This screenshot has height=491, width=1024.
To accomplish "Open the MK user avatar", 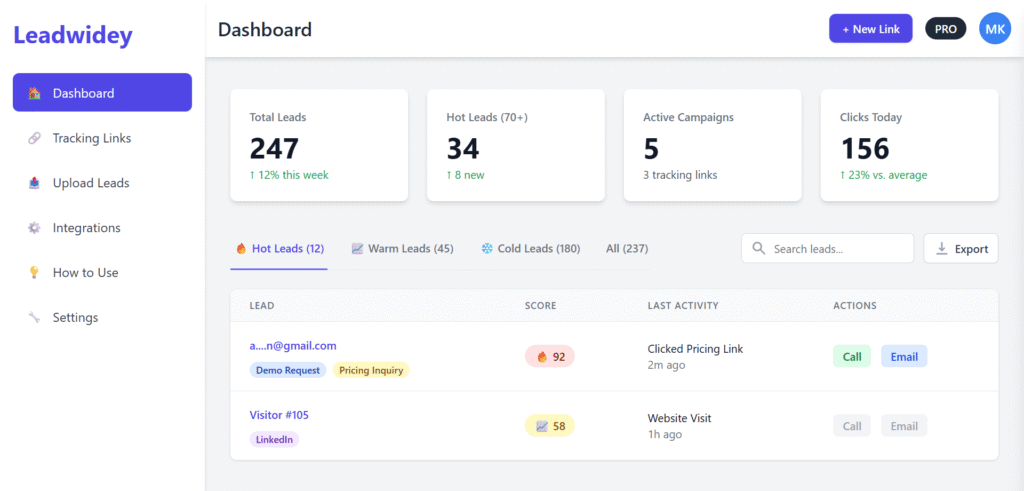I will (994, 29).
